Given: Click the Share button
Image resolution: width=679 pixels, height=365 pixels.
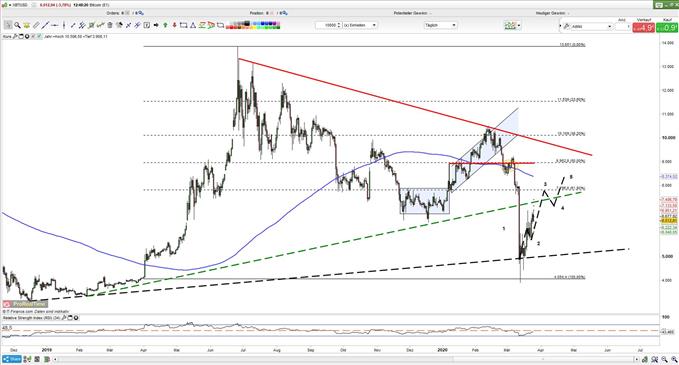Looking at the screenshot, I should coord(12,359).
